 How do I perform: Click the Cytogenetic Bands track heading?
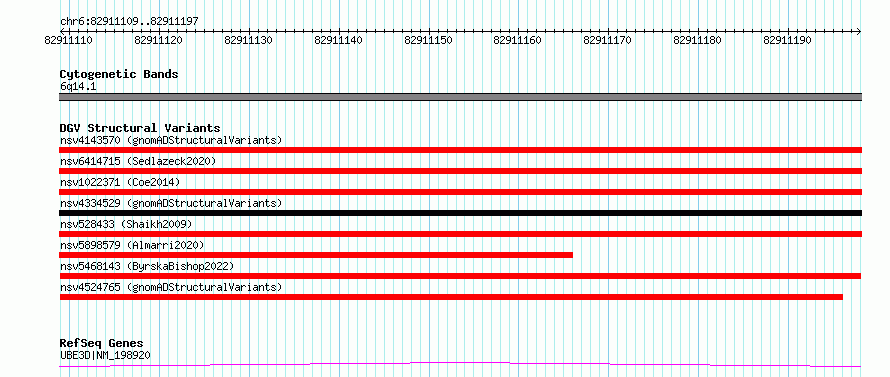point(119,74)
